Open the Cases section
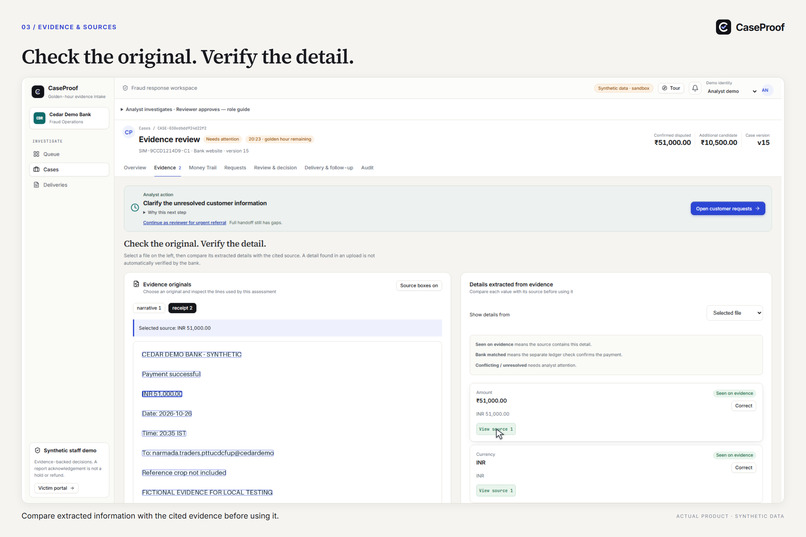The height and width of the screenshot is (537, 806). coord(69,169)
